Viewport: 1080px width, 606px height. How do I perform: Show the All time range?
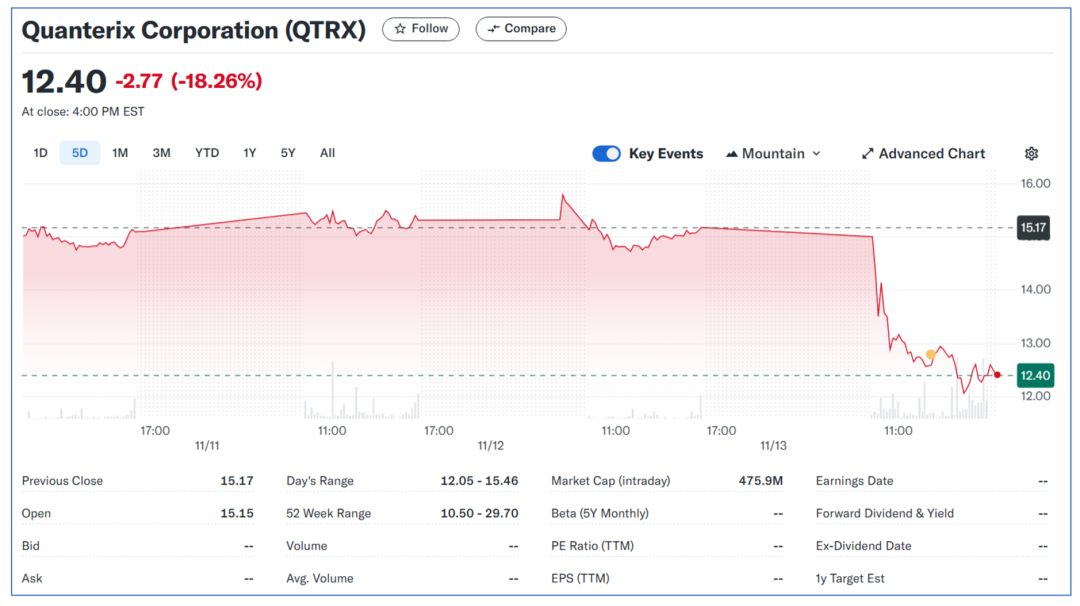click(x=327, y=153)
